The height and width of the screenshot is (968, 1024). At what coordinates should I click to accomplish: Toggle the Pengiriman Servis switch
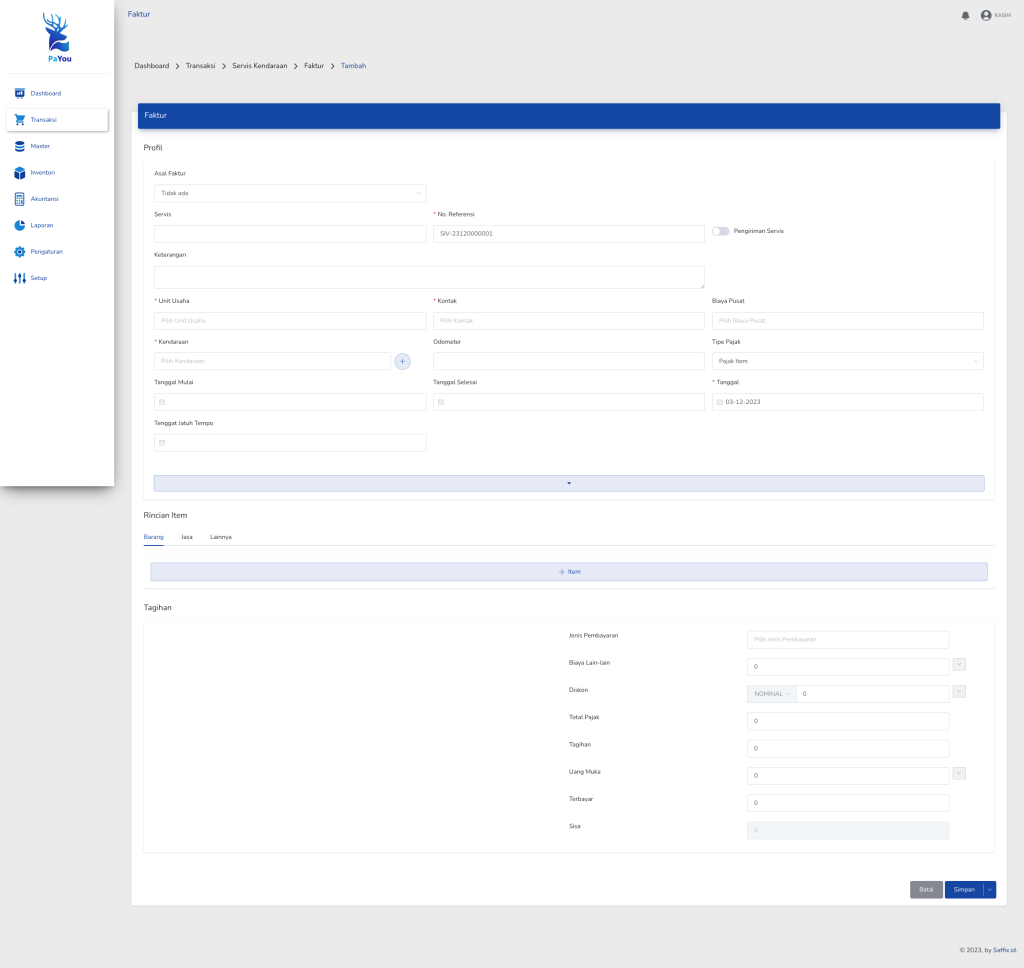[x=720, y=231]
